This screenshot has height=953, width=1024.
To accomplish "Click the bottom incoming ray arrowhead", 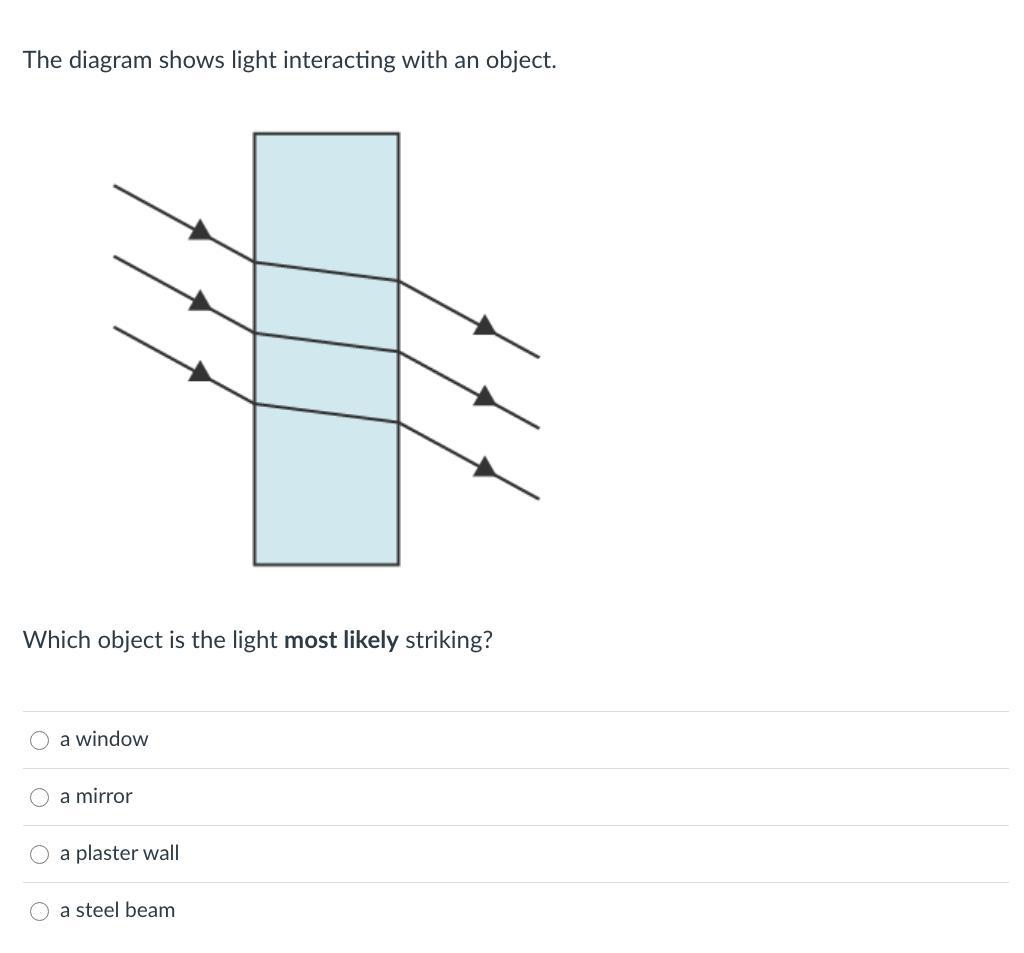I will [201, 372].
